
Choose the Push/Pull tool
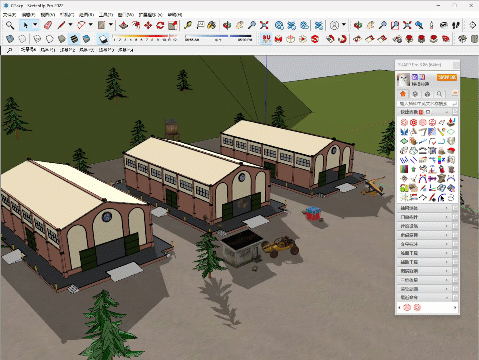click(124, 25)
